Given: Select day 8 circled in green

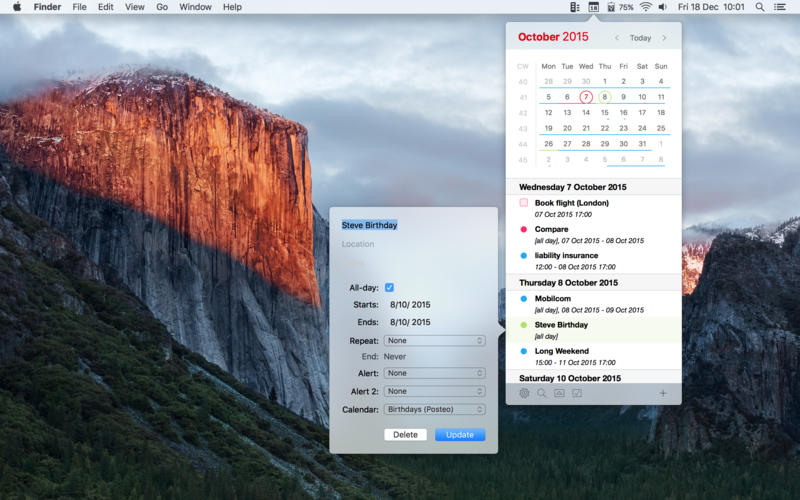Looking at the screenshot, I should point(605,97).
